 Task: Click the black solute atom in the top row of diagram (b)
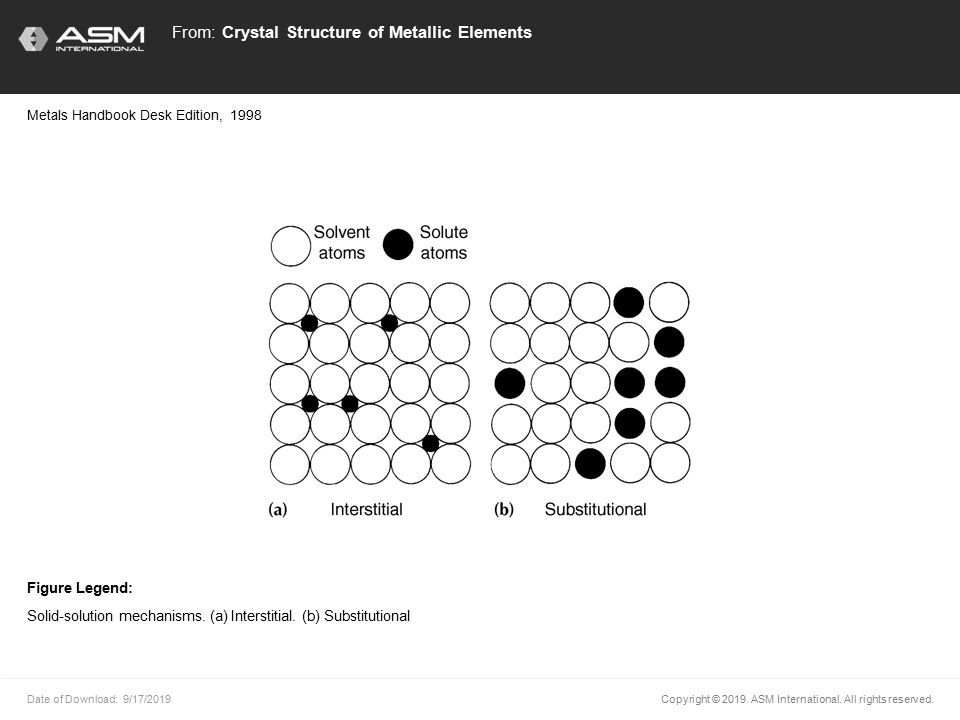click(629, 302)
